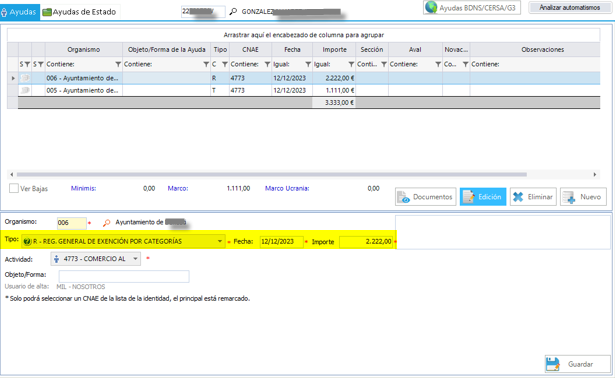
Task: Click Documentos button
Action: pos(426,197)
